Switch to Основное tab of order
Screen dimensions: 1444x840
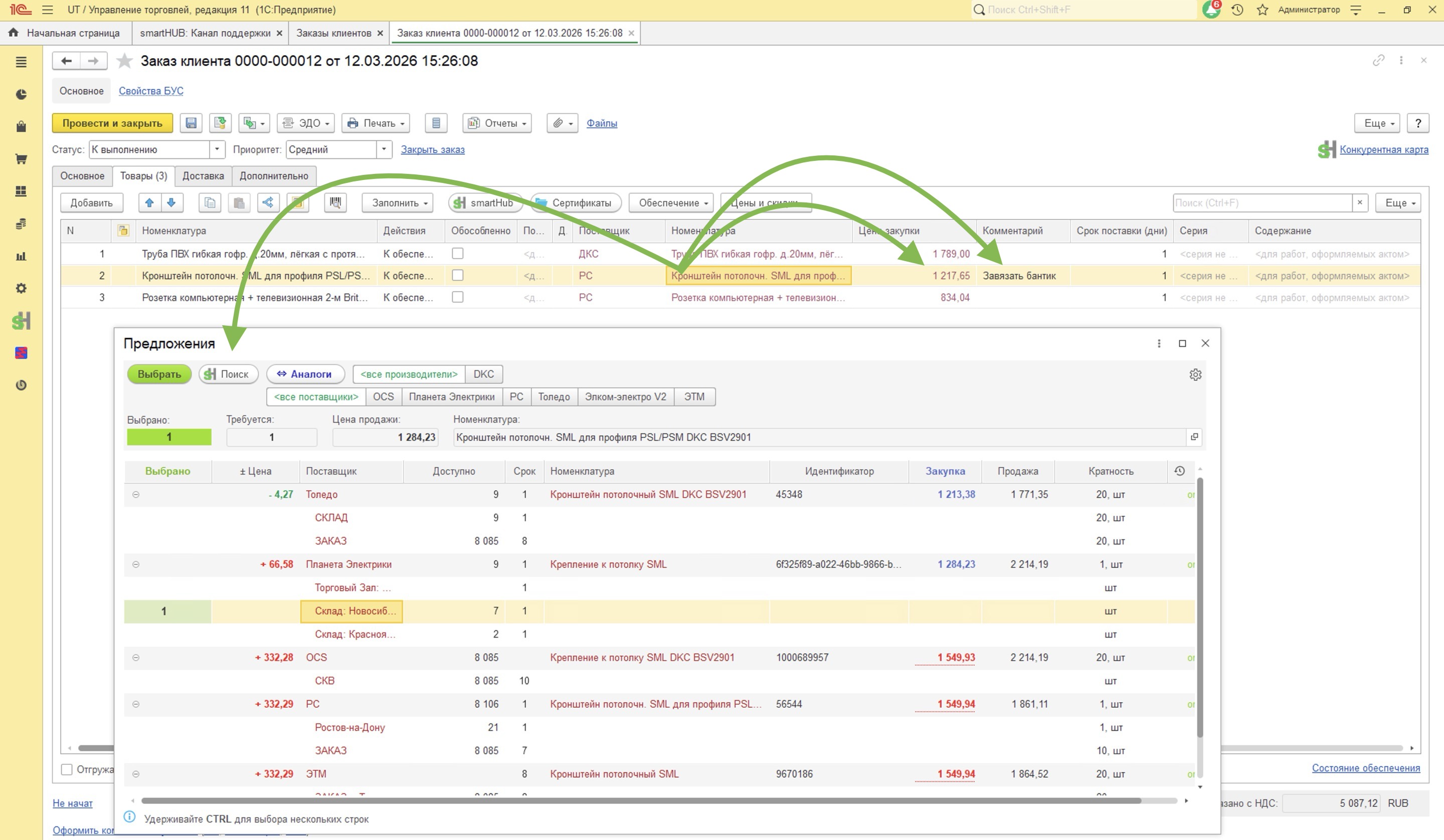[x=83, y=176]
